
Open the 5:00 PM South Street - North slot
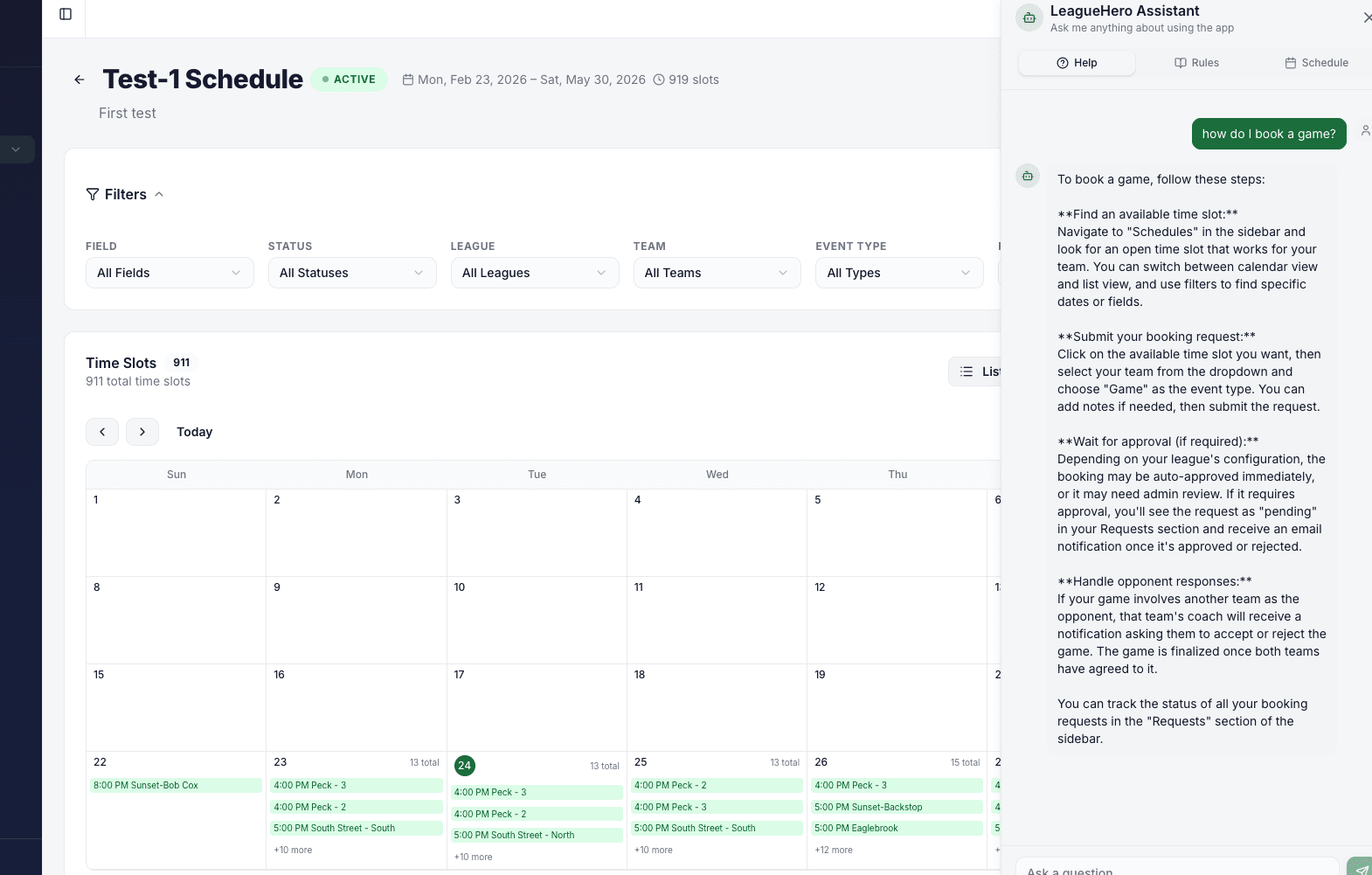pos(537,835)
